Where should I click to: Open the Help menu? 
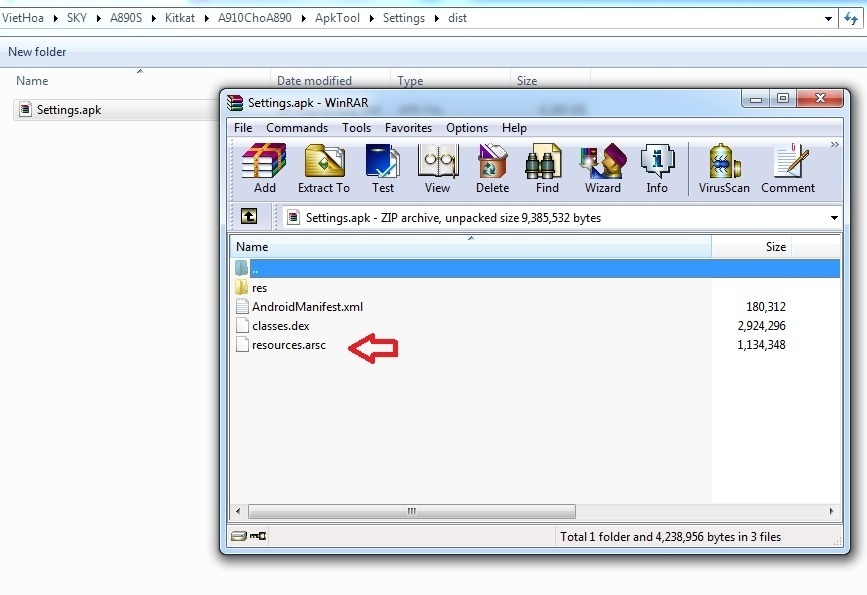point(514,128)
